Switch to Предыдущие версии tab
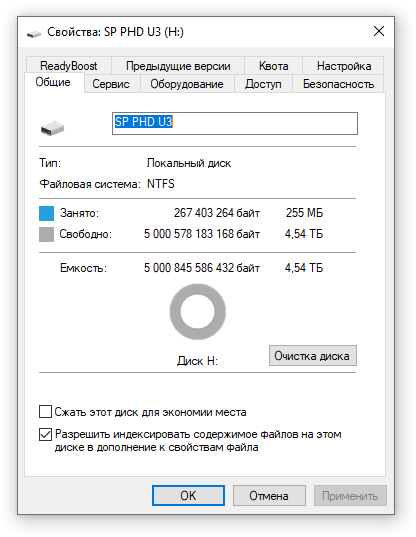The image size is (416, 537). click(x=178, y=66)
